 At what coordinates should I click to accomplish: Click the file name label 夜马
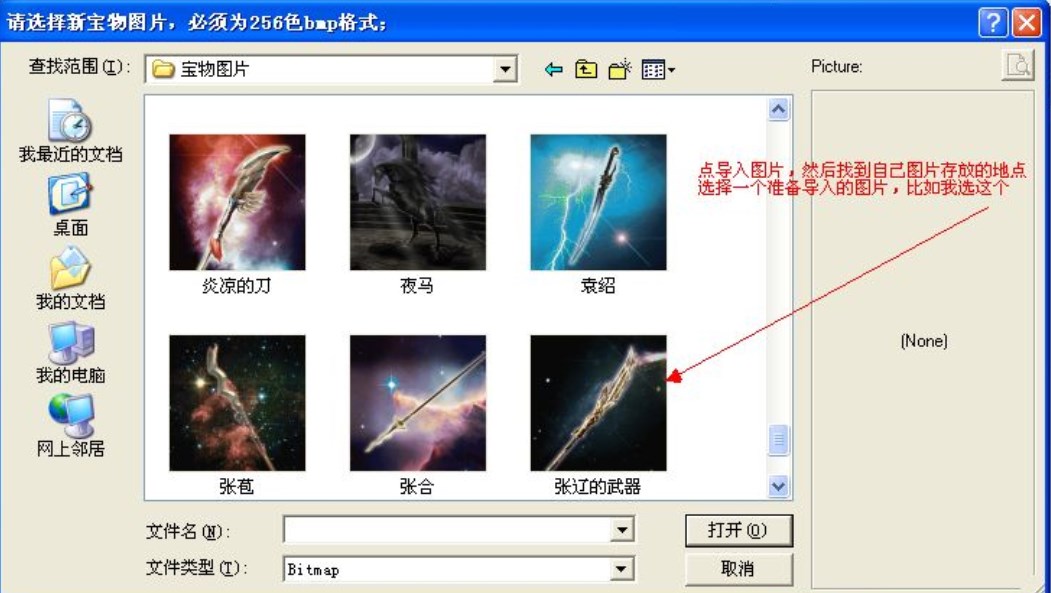417,286
